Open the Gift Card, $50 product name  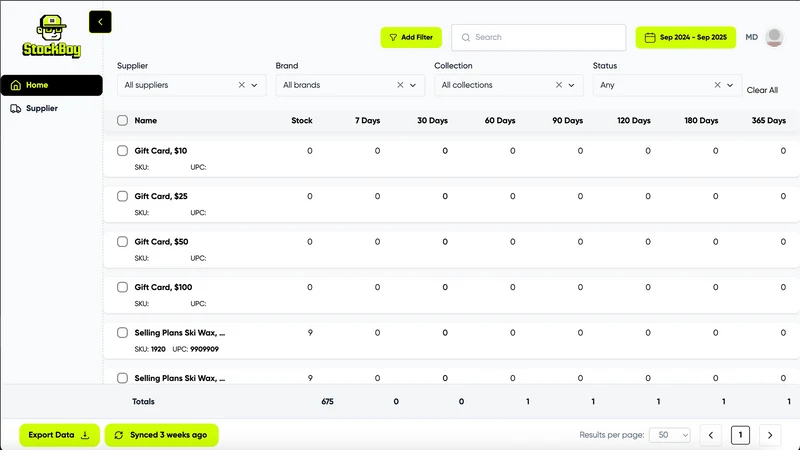[x=161, y=241]
